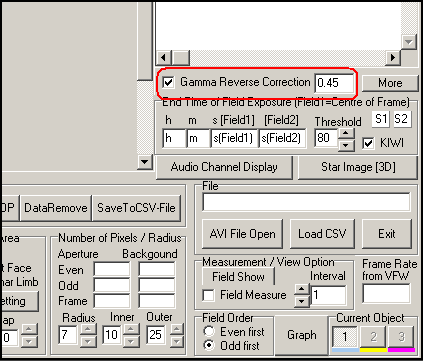This screenshot has height=361, width=423.
Task: Select the Even first field order
Action: [209, 331]
